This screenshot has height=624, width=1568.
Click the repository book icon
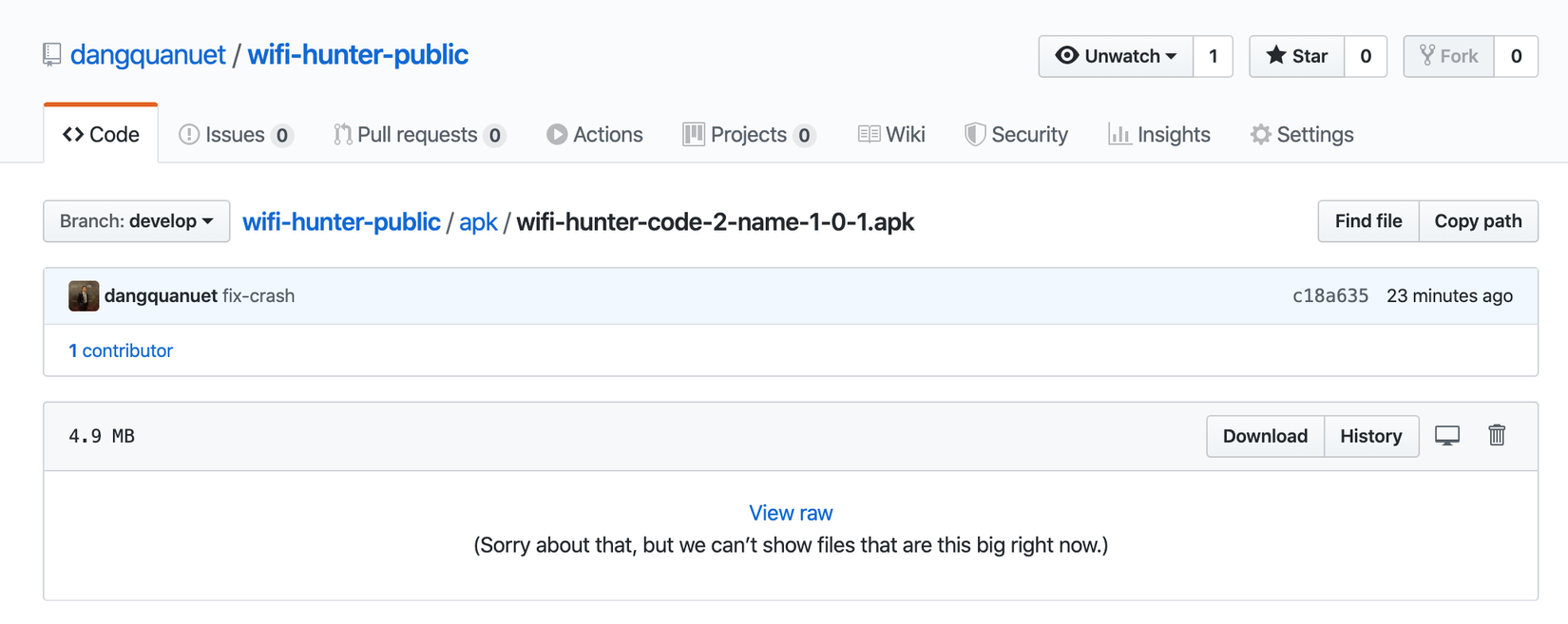pyautogui.click(x=52, y=55)
